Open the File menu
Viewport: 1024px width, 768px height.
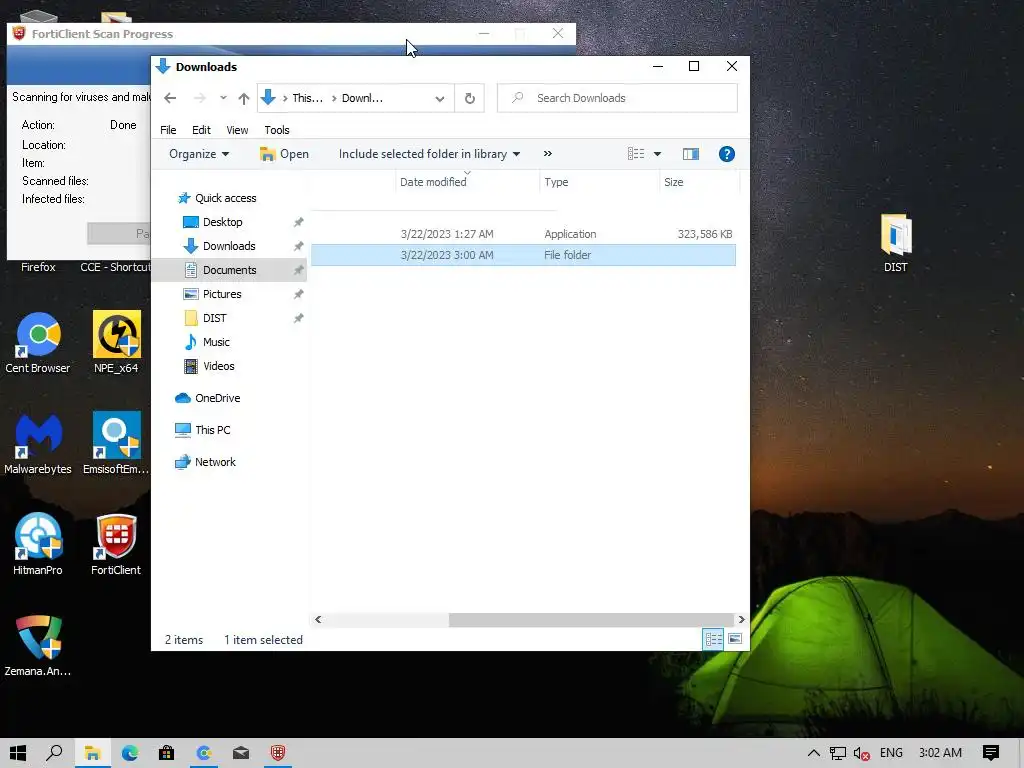168,130
